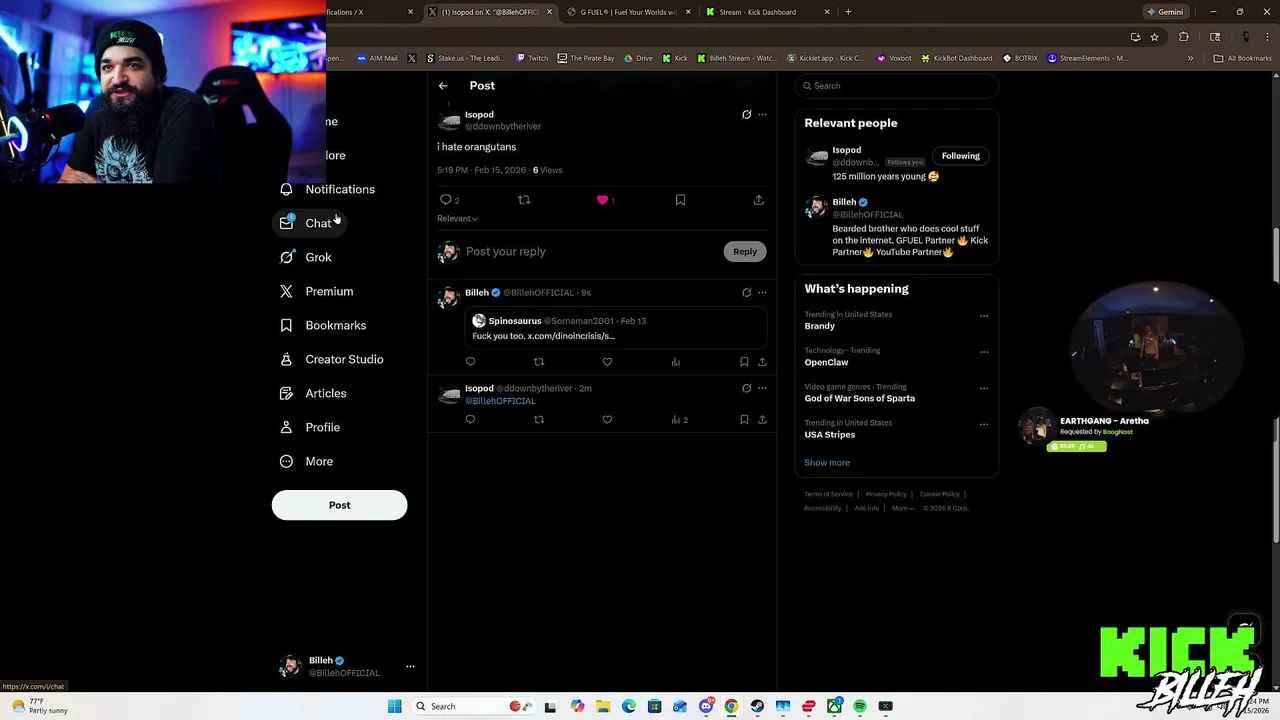Open the @BillehOFFICIAL mention link
The height and width of the screenshot is (720, 1280).
[x=500, y=401]
